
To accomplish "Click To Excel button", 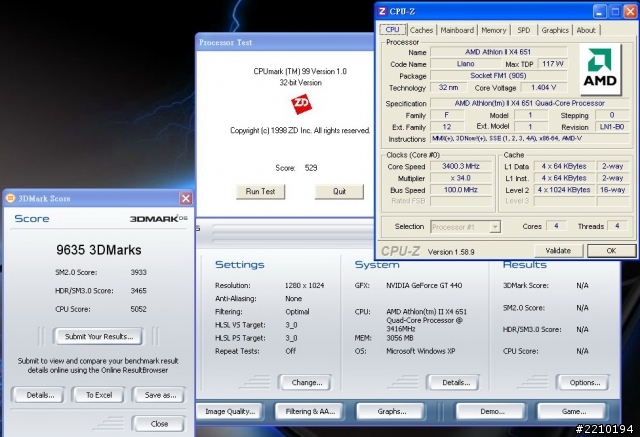I will [x=99, y=395].
